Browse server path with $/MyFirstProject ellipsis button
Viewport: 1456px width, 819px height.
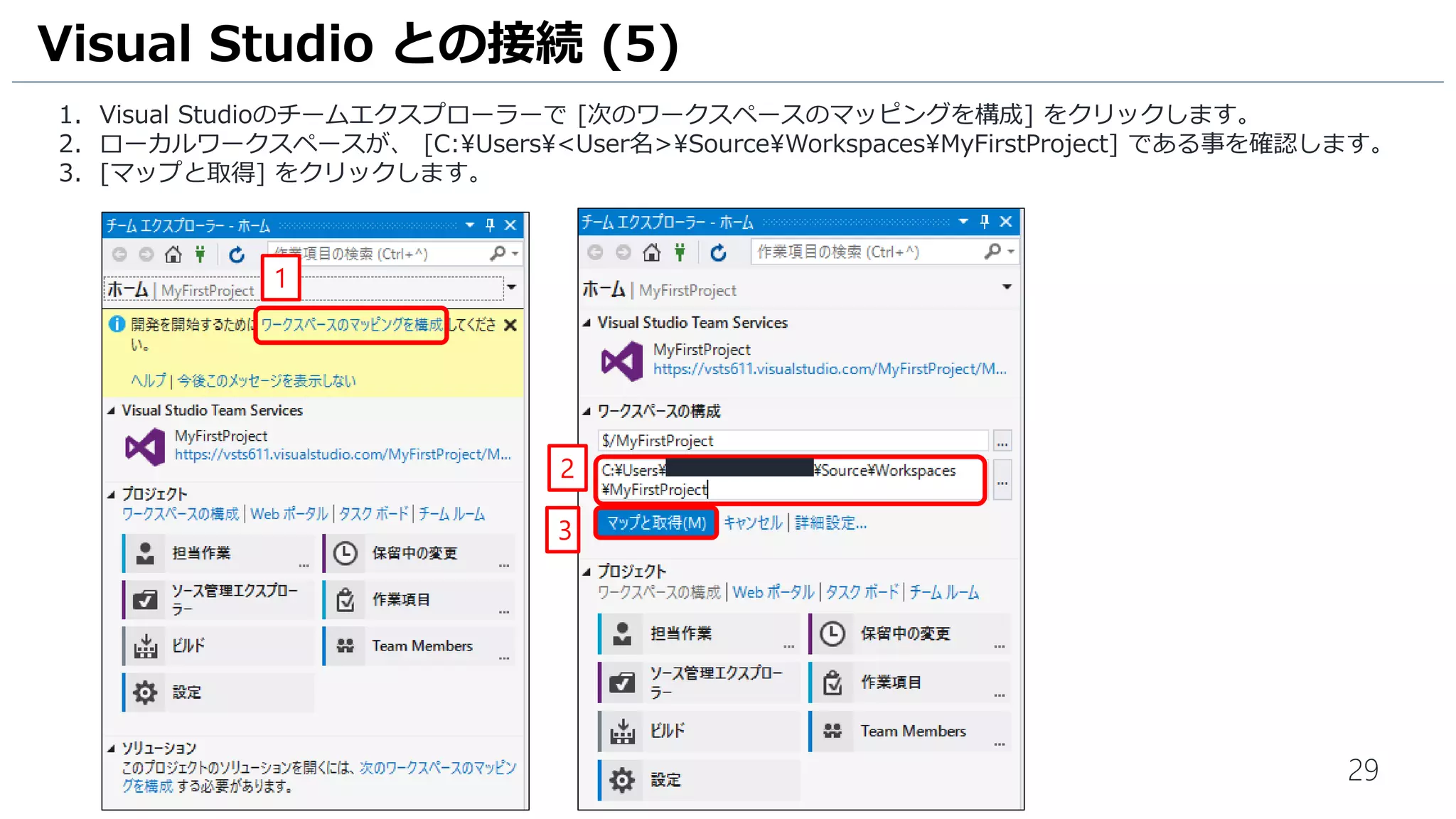(1002, 441)
